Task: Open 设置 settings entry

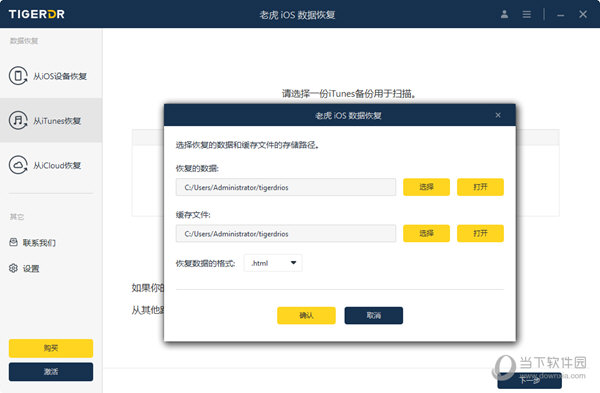Action: pos(31,269)
